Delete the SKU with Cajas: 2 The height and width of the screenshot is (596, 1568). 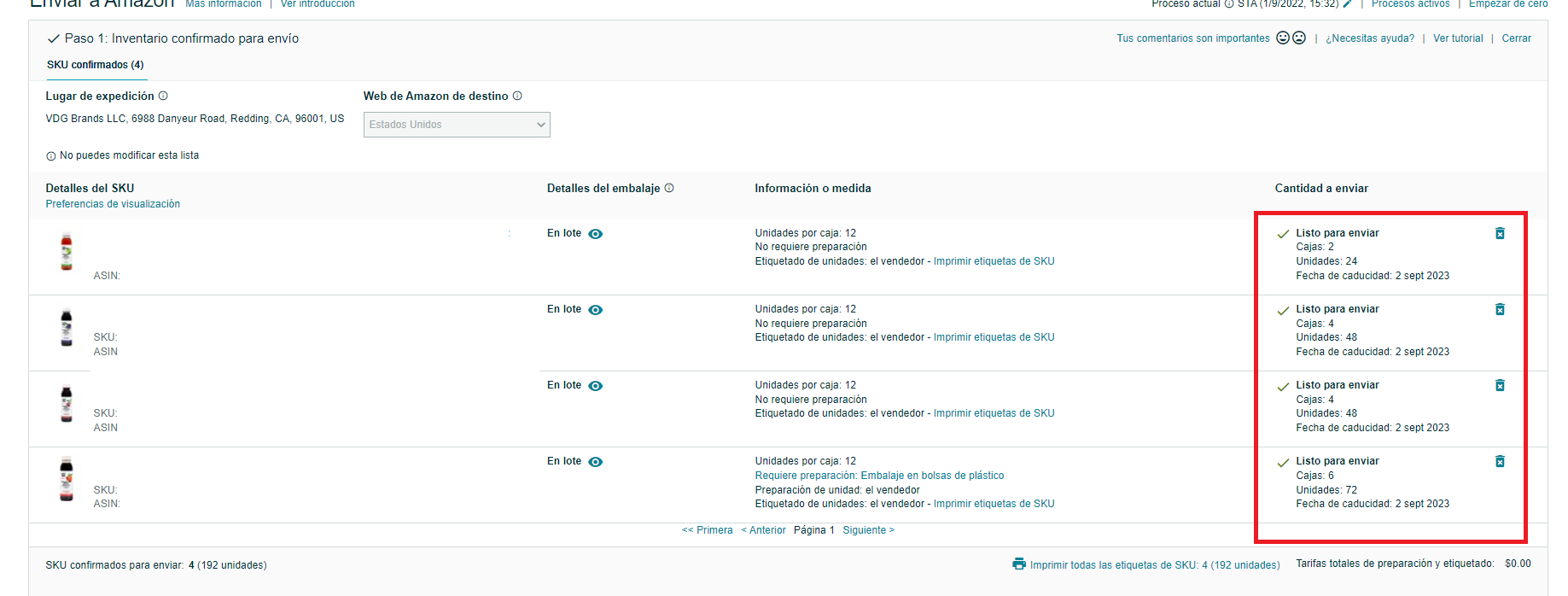[1500, 233]
